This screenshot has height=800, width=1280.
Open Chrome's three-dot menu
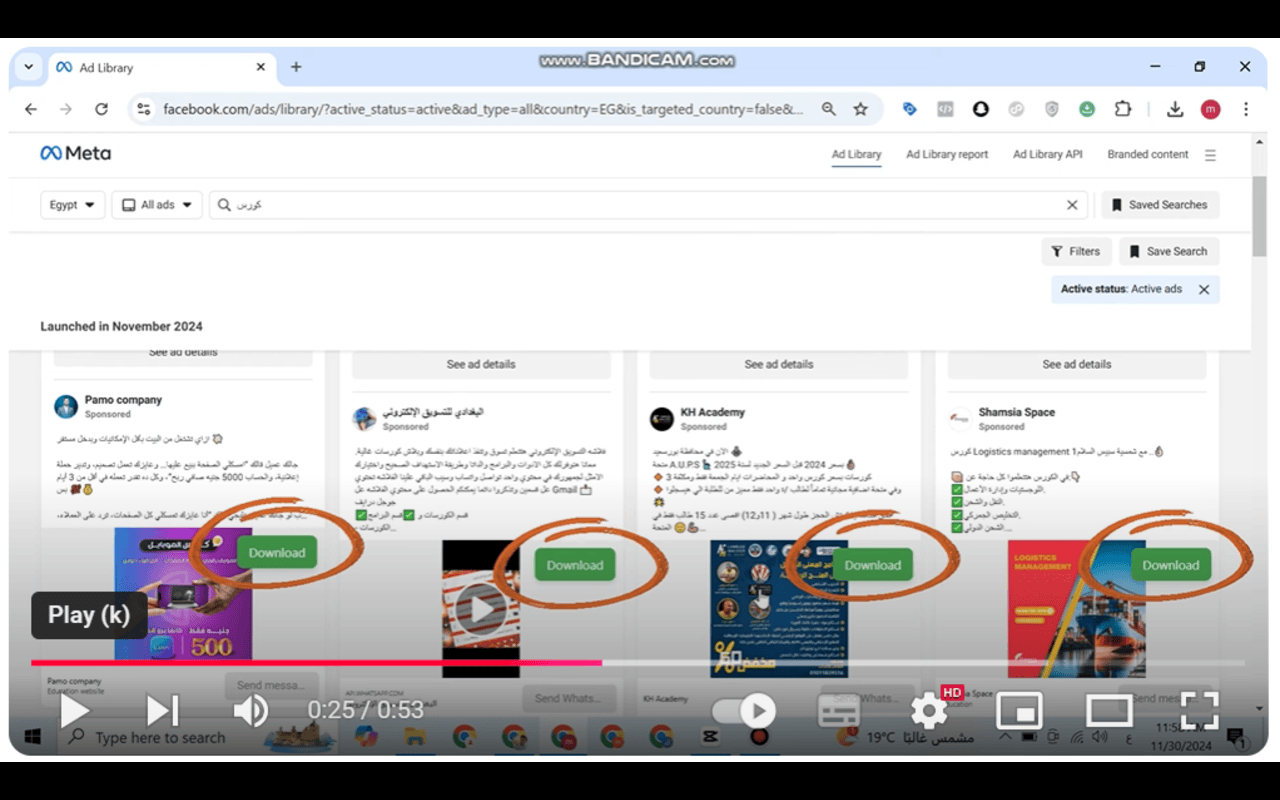click(x=1245, y=109)
